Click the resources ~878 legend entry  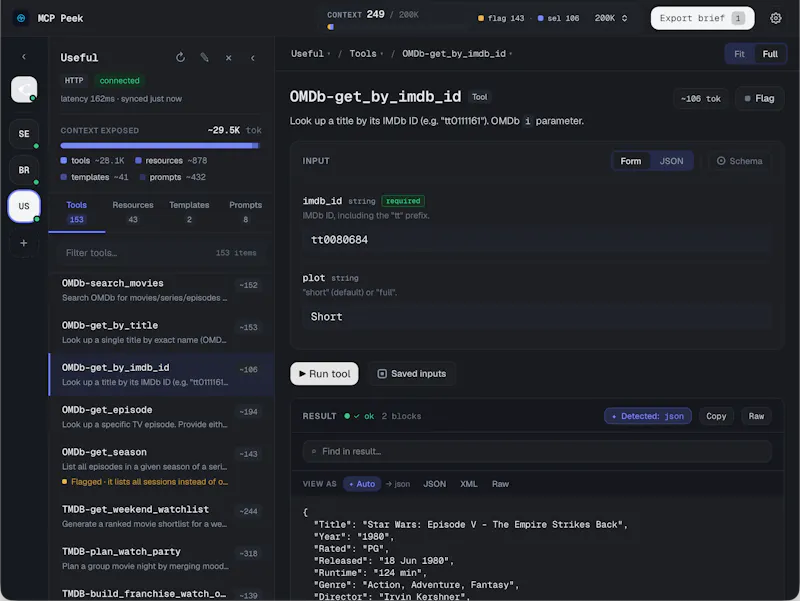171,160
